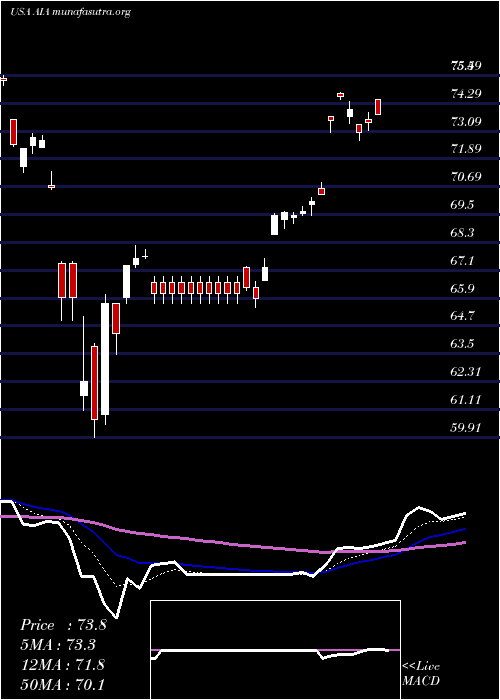Click the 63.5 price axis label
The height and width of the screenshot is (700, 500).
click(462, 344)
